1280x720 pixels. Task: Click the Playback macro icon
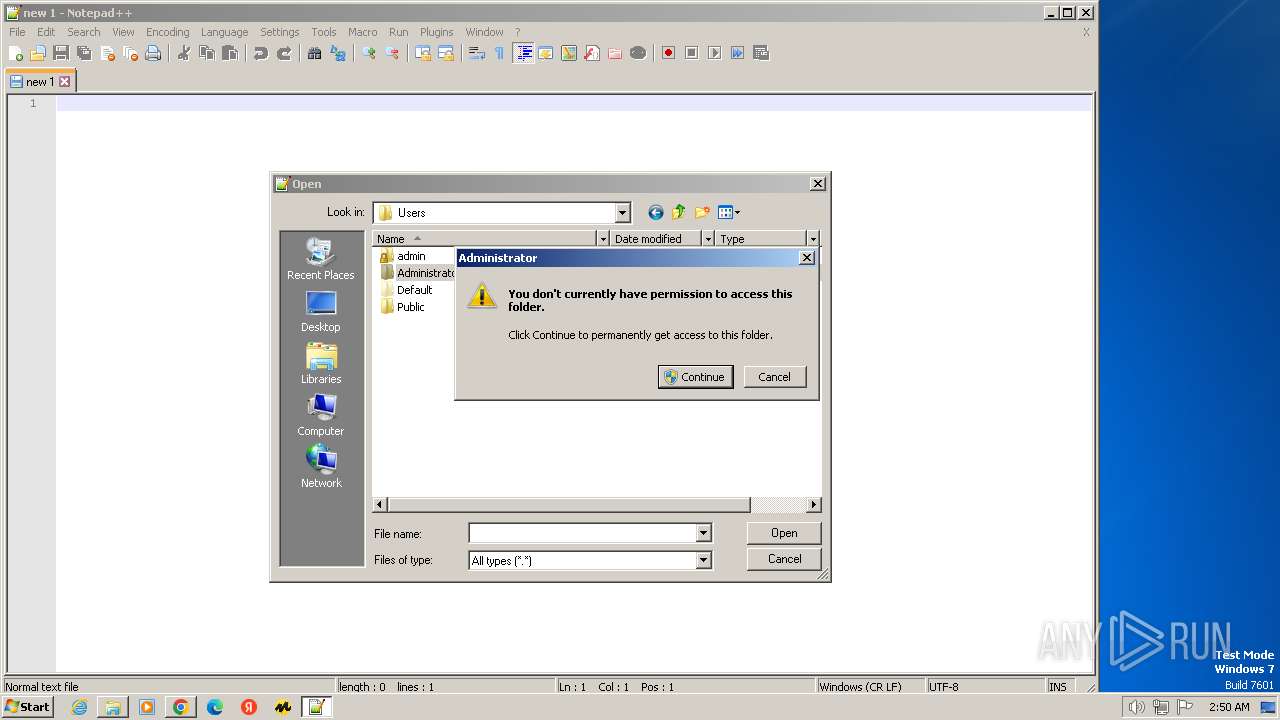714,53
